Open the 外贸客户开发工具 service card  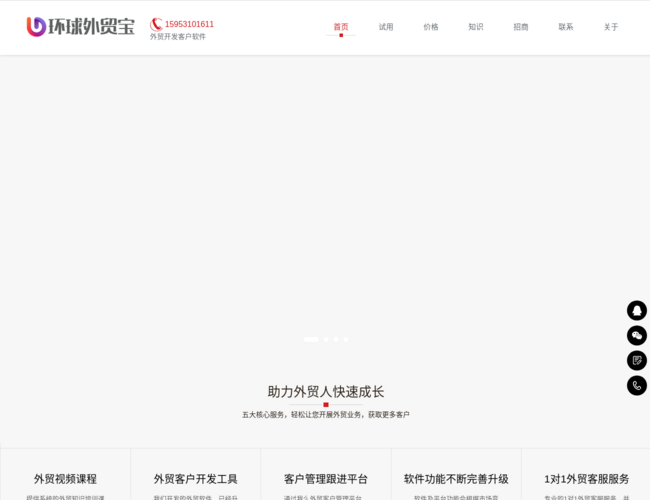[x=196, y=474]
